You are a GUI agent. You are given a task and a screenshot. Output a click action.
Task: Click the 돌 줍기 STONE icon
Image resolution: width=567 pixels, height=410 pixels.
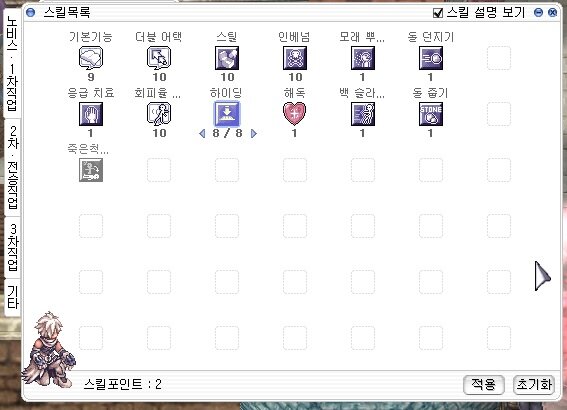pos(431,114)
